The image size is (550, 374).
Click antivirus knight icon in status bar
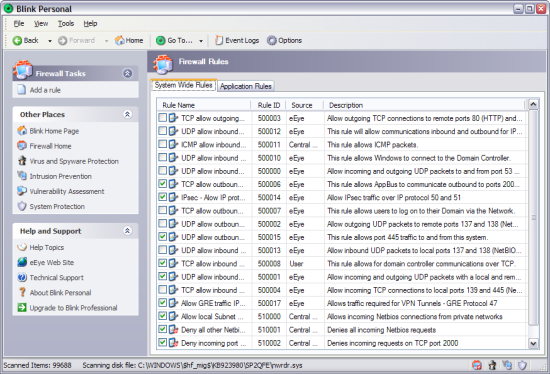[x=492, y=365]
